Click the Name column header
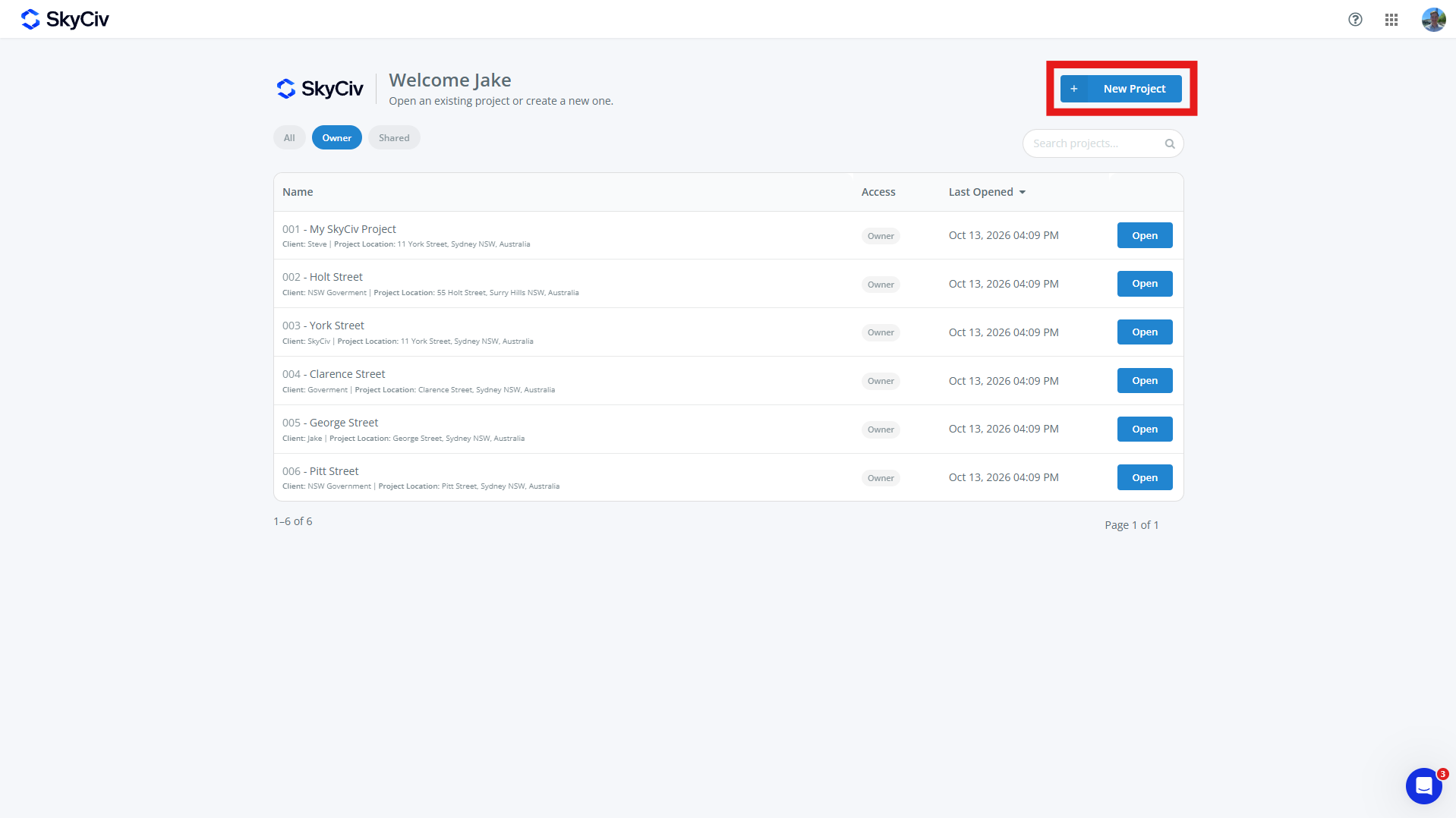The width and height of the screenshot is (1456, 818). click(x=298, y=192)
